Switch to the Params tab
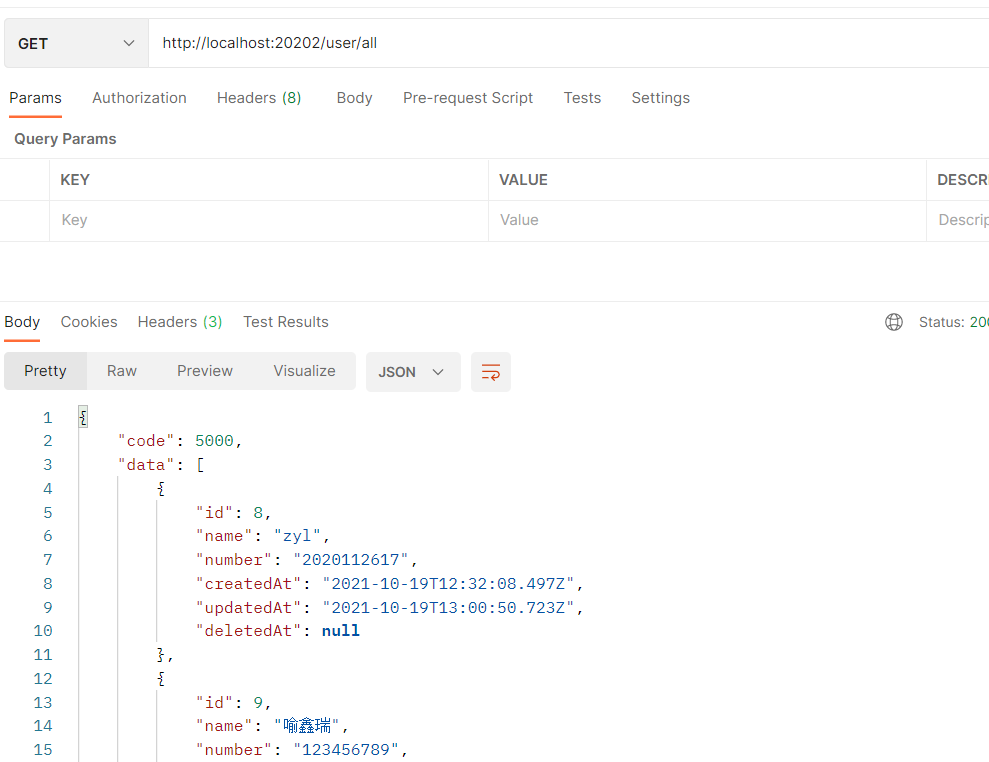The image size is (989, 762). 35,98
